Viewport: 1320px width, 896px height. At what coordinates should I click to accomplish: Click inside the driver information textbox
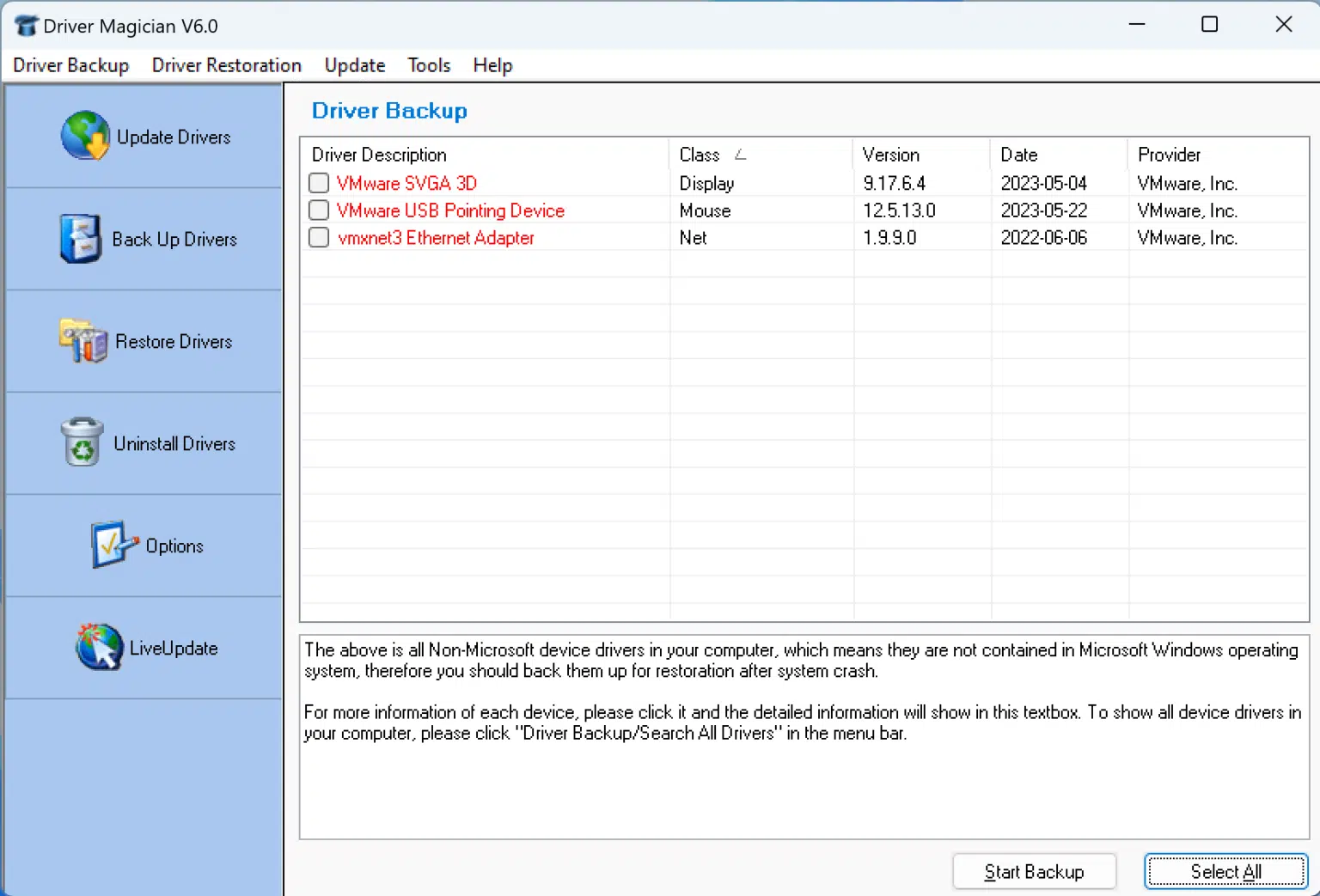[x=804, y=737]
